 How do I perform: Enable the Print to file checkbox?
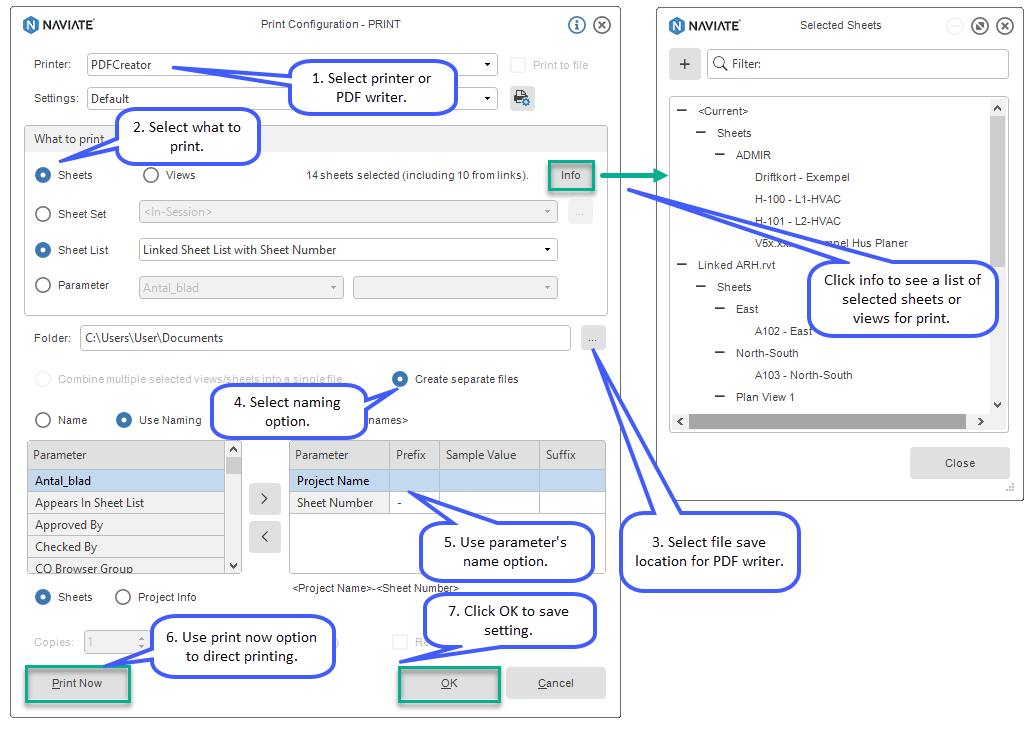[517, 64]
